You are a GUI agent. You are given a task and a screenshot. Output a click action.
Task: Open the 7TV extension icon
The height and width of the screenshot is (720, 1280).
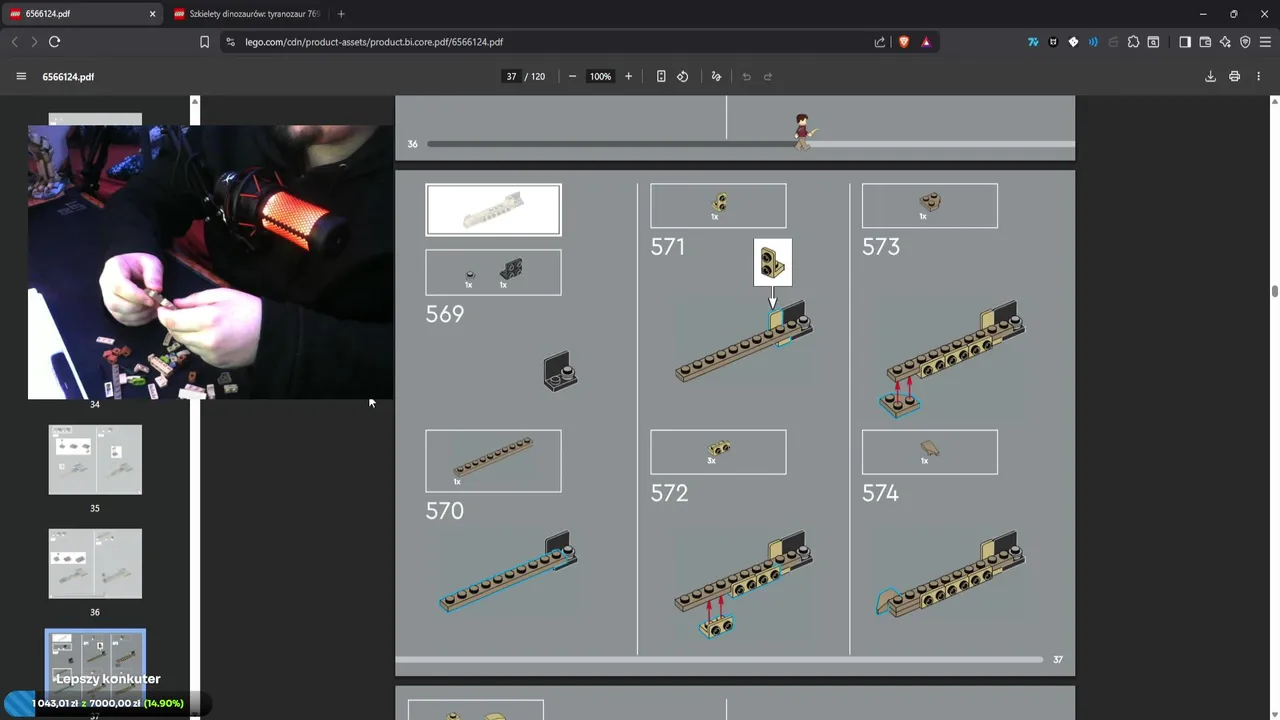(x=1033, y=42)
